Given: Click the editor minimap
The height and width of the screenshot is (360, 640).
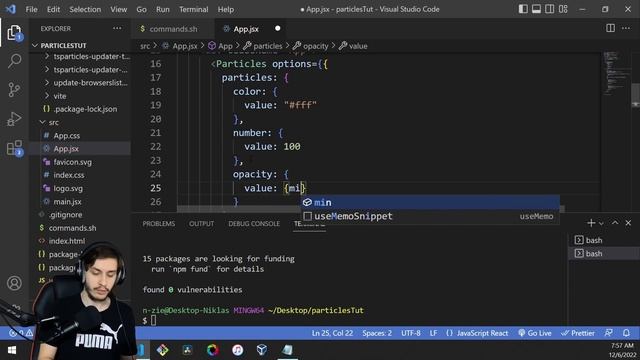Looking at the screenshot, I should click(x=616, y=73).
